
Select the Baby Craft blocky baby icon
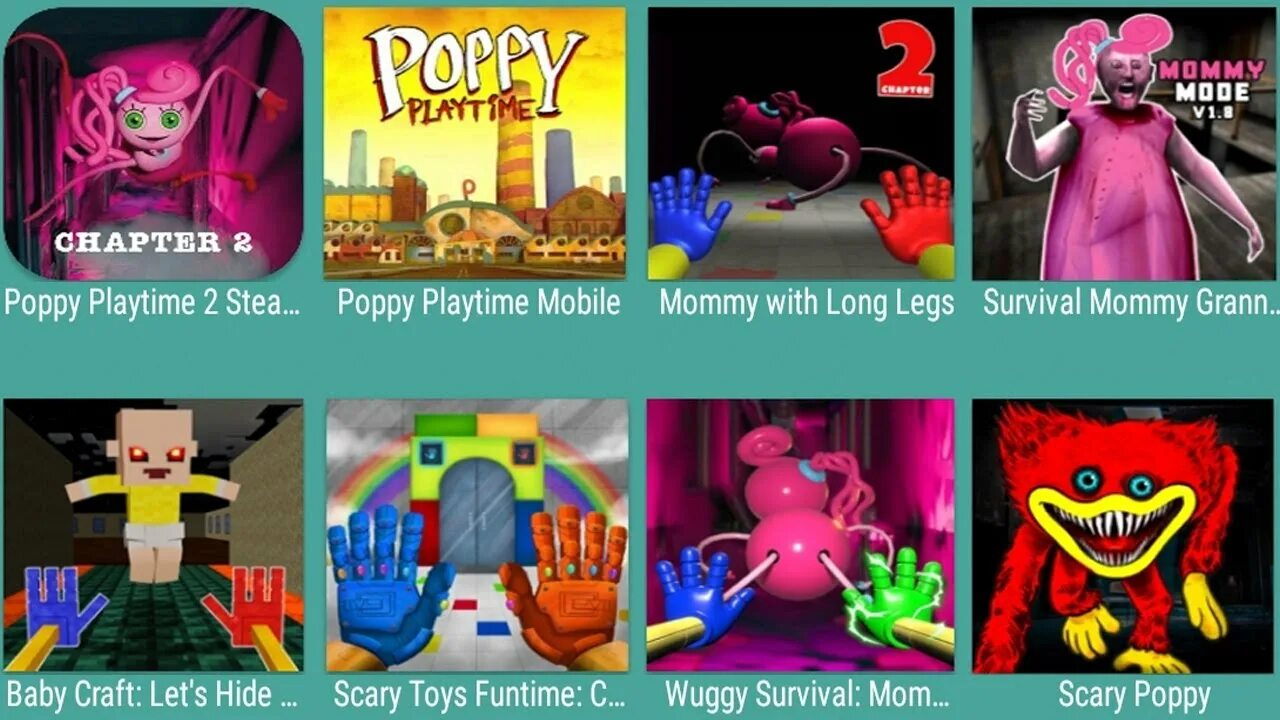[153, 535]
